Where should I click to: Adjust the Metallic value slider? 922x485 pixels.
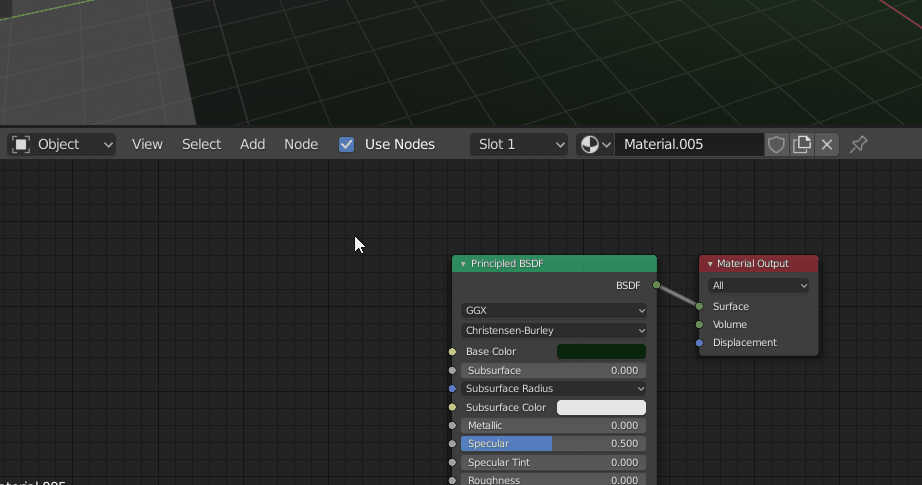coord(553,426)
